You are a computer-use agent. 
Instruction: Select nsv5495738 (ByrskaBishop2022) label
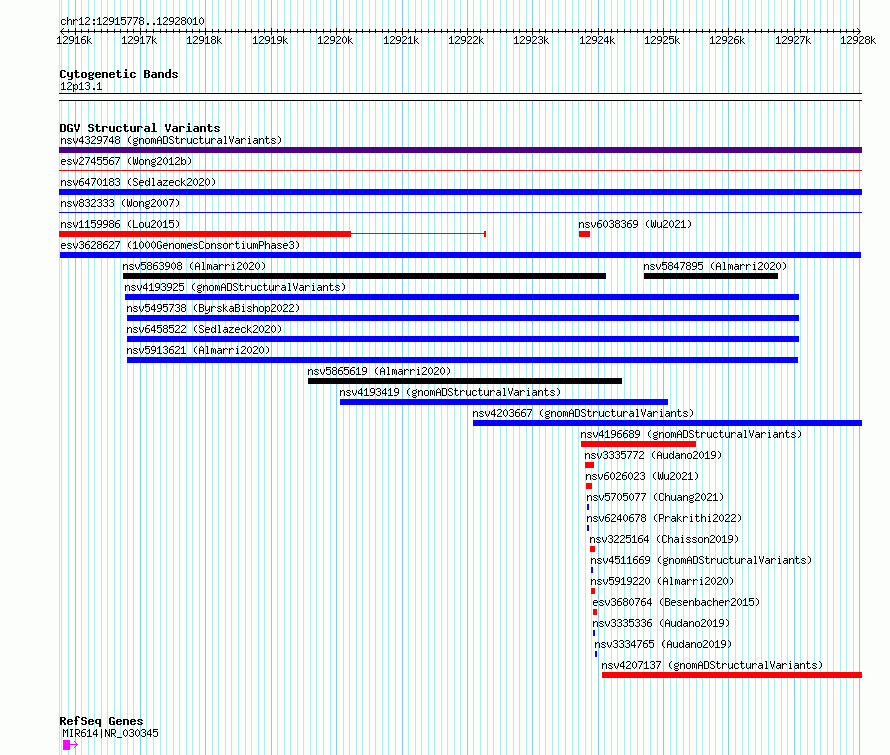pos(213,308)
